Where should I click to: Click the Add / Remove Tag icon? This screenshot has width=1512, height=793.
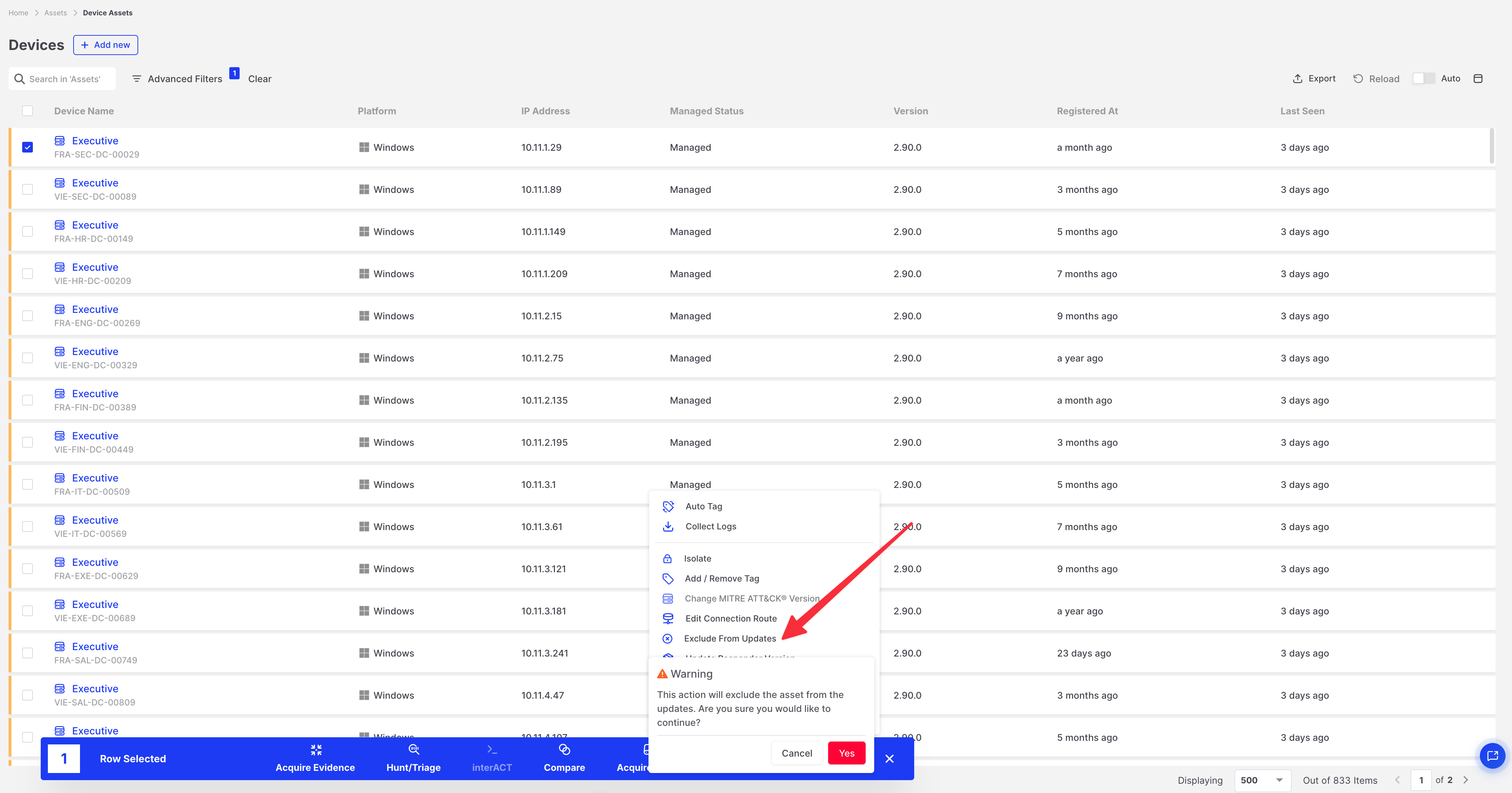click(x=668, y=579)
